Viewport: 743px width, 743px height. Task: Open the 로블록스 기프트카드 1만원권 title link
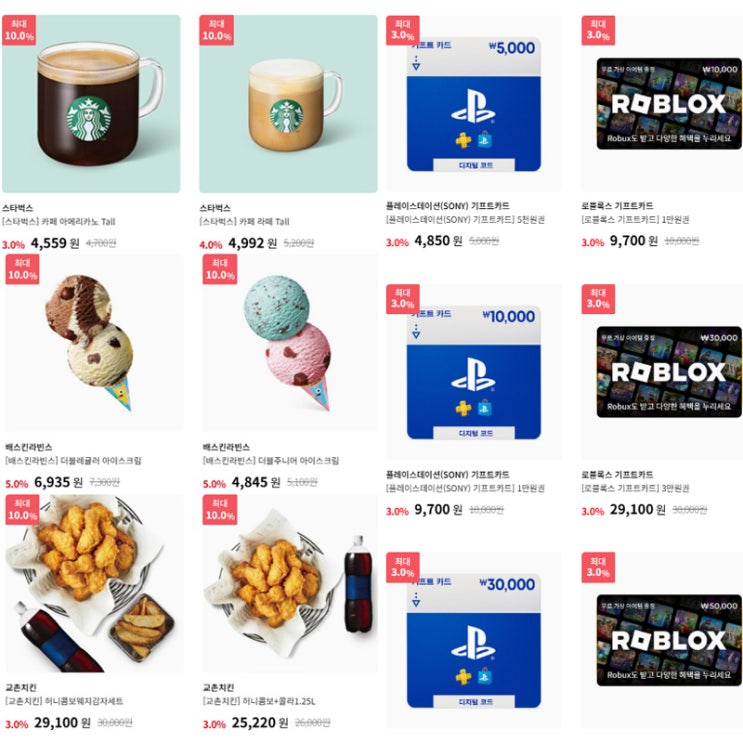click(x=635, y=219)
